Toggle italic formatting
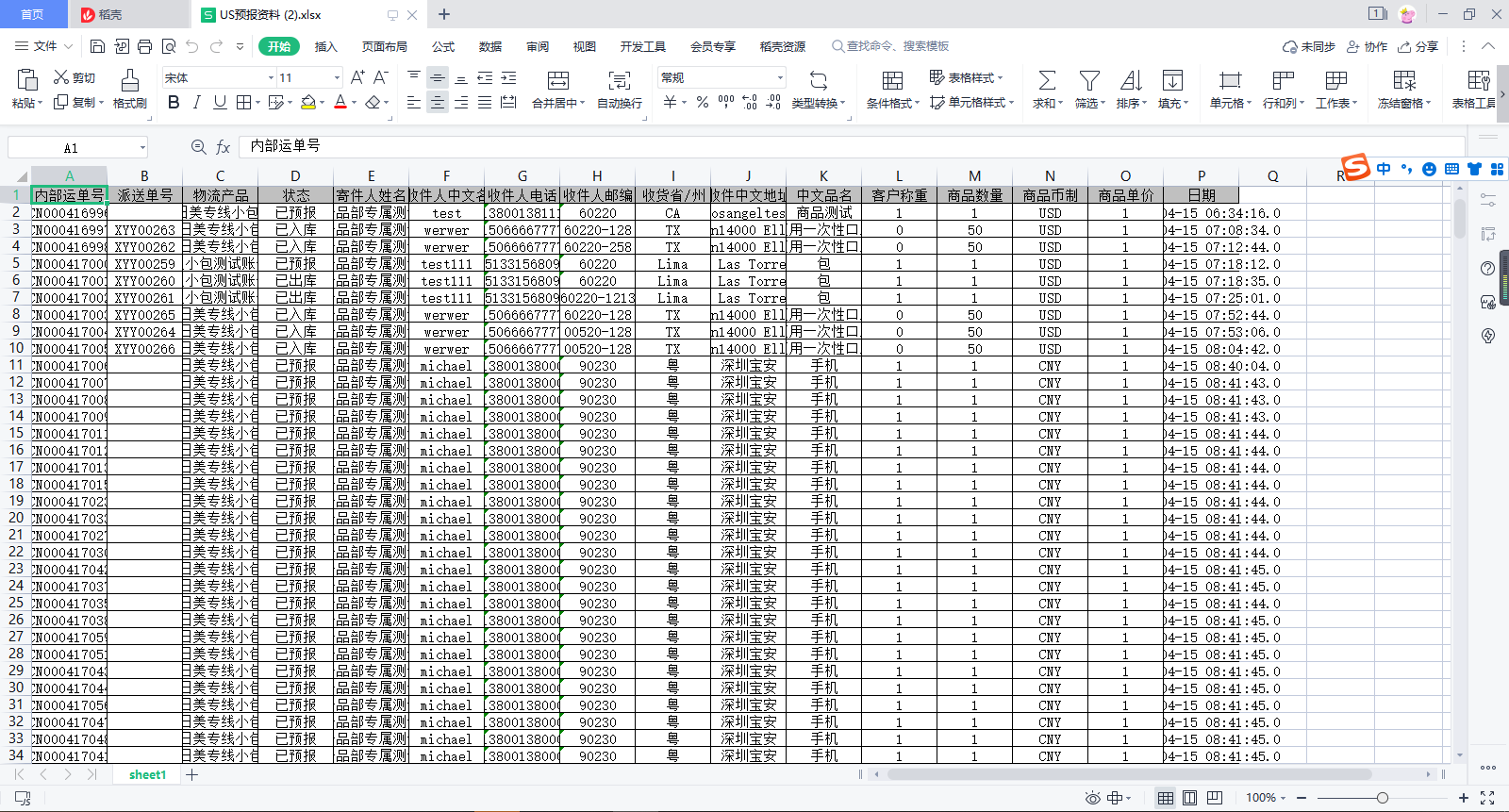This screenshot has height=812, width=1509. (x=196, y=102)
